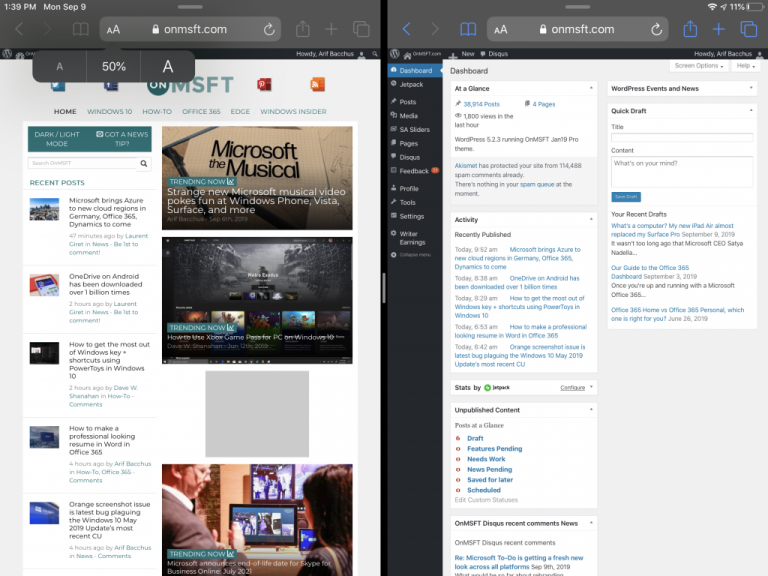The image size is (768, 576).
Task: Collapse Quick Draft panel
Action: click(751, 111)
